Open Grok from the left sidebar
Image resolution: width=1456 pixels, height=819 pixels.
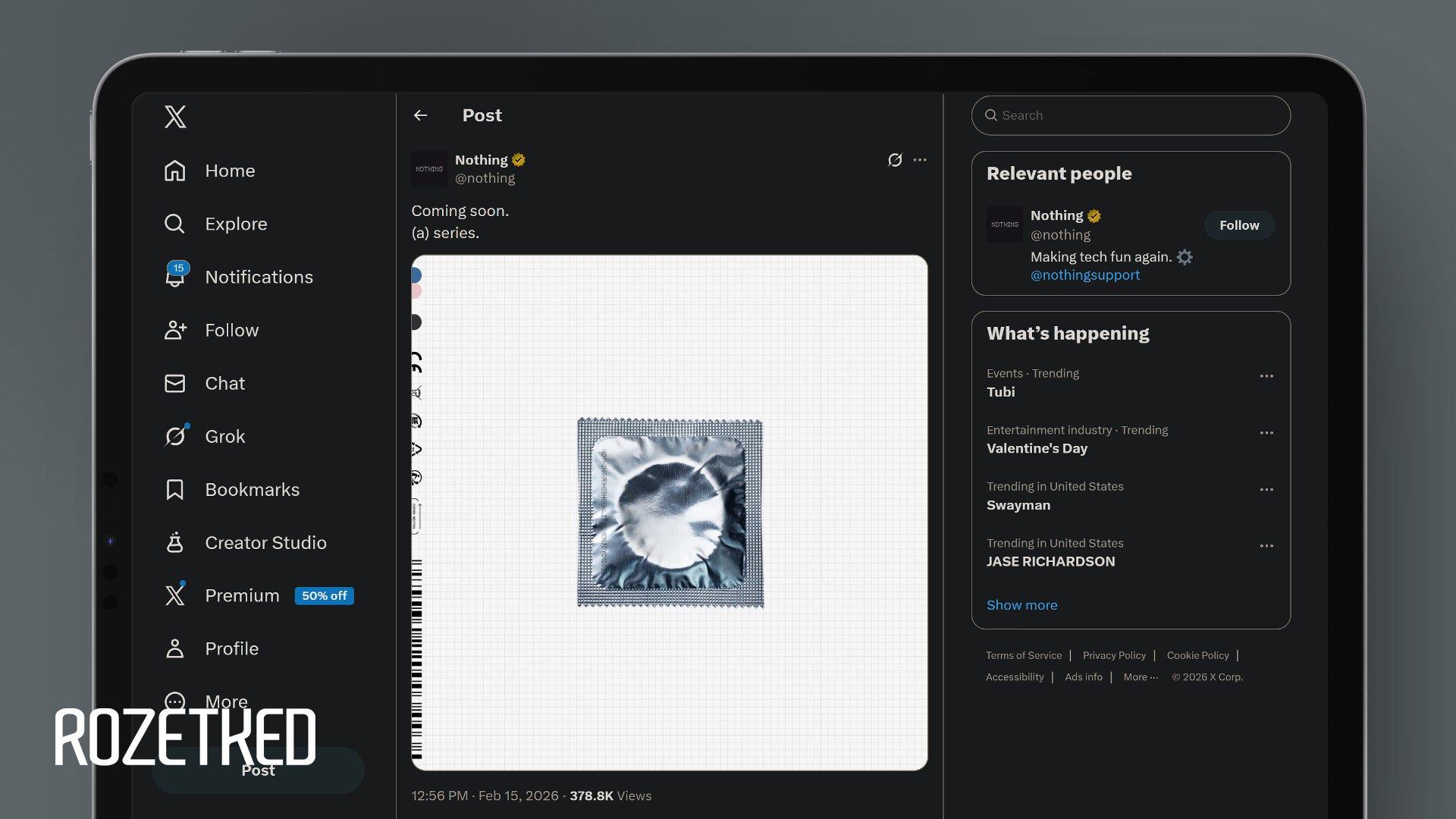(224, 437)
